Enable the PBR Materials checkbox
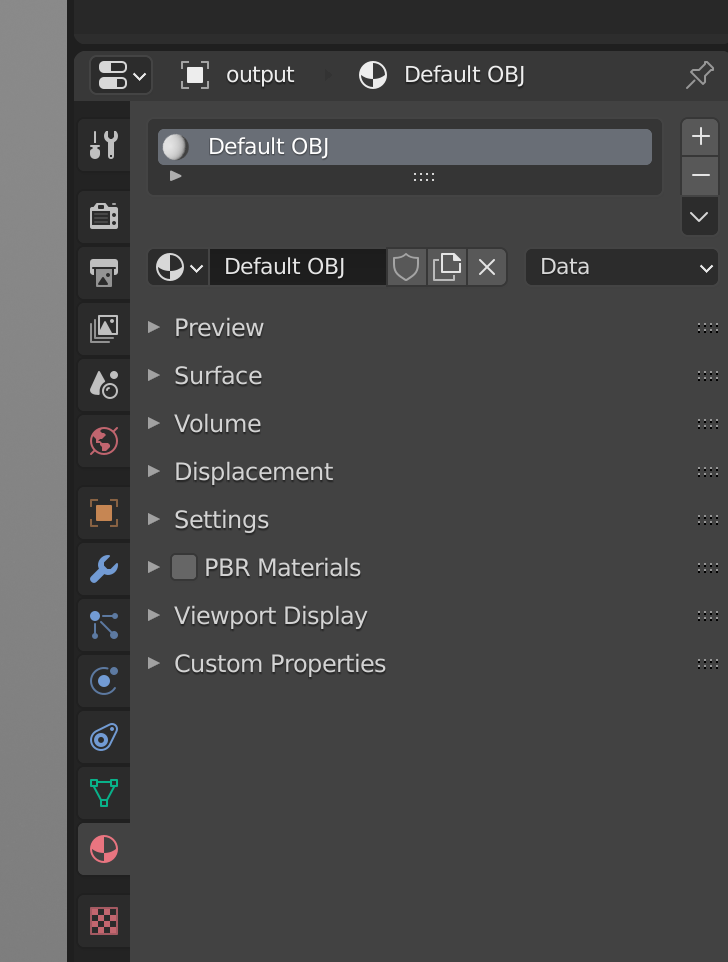 click(184, 568)
